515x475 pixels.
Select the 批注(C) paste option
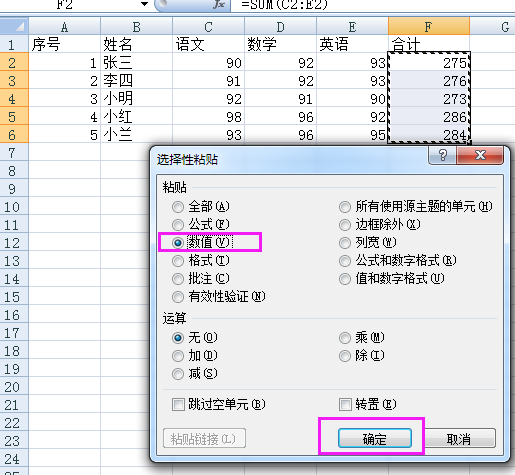coord(201,279)
